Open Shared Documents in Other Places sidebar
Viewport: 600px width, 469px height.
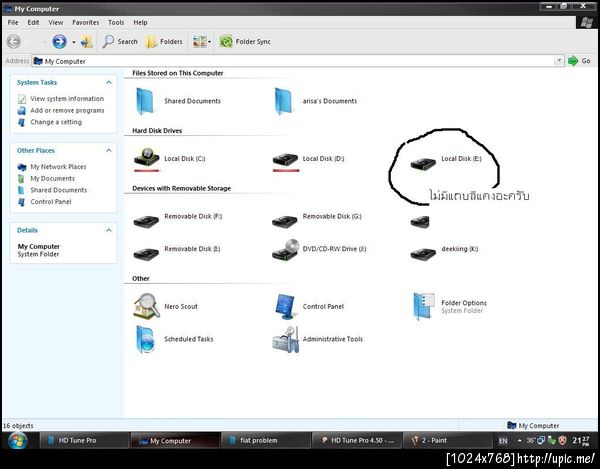[59, 190]
